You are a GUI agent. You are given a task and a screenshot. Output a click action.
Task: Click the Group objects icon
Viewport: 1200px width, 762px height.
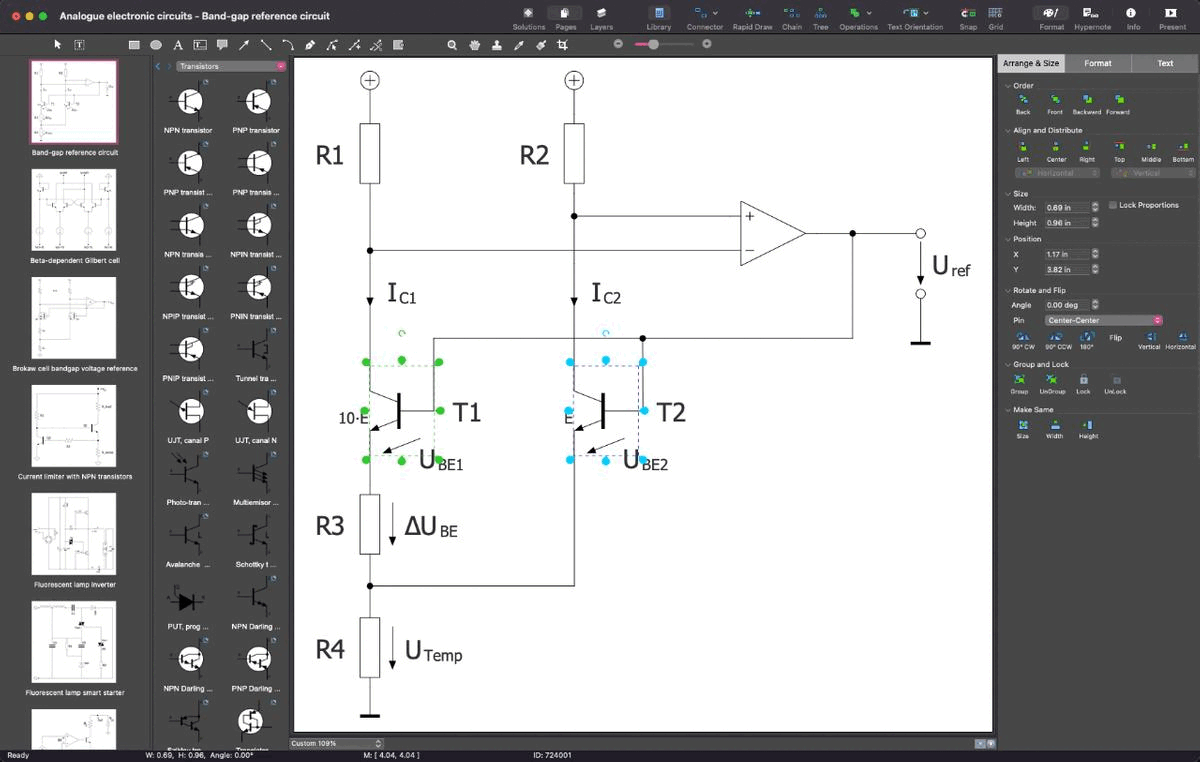1021,380
